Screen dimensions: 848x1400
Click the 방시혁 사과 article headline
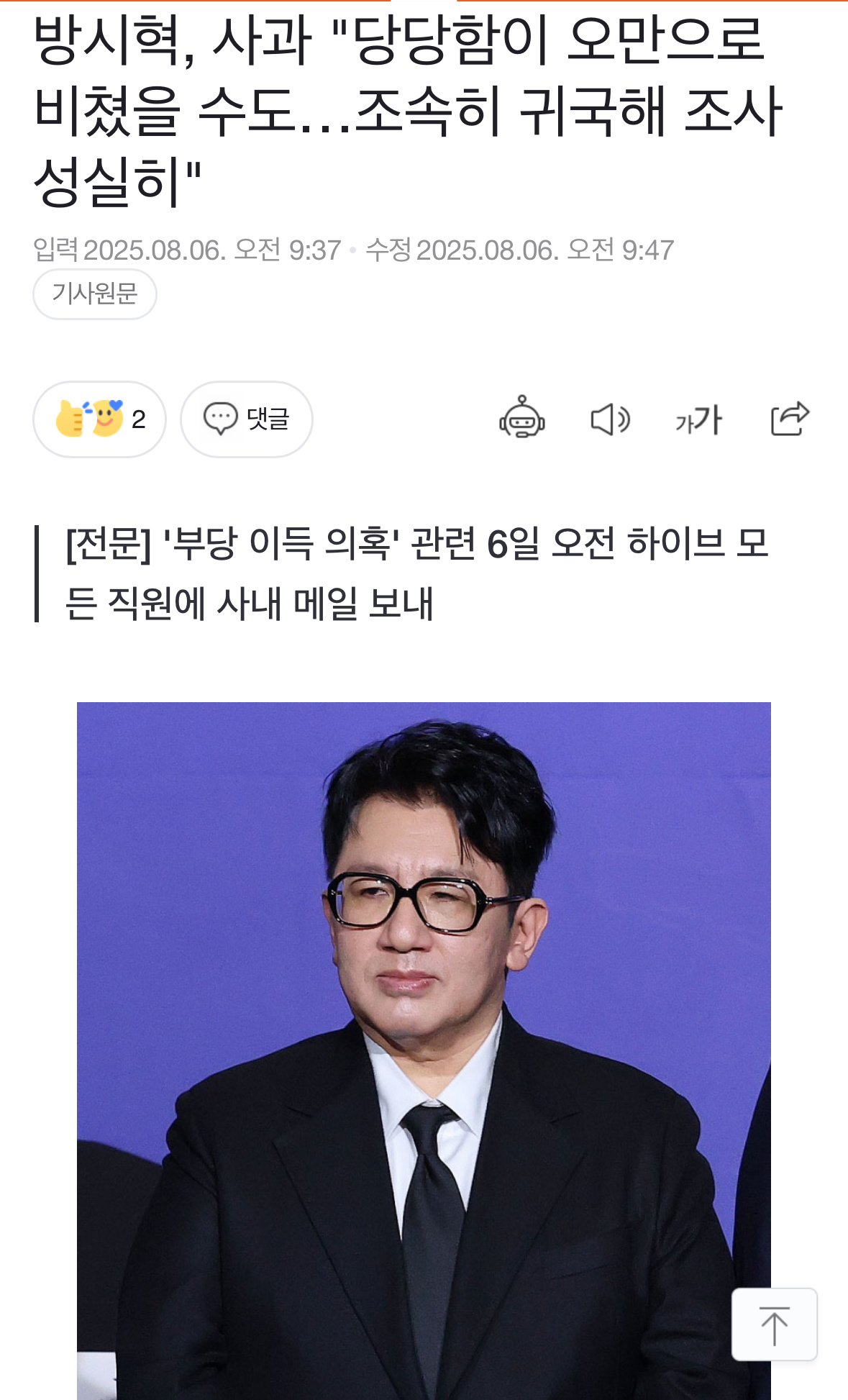pos(408,111)
